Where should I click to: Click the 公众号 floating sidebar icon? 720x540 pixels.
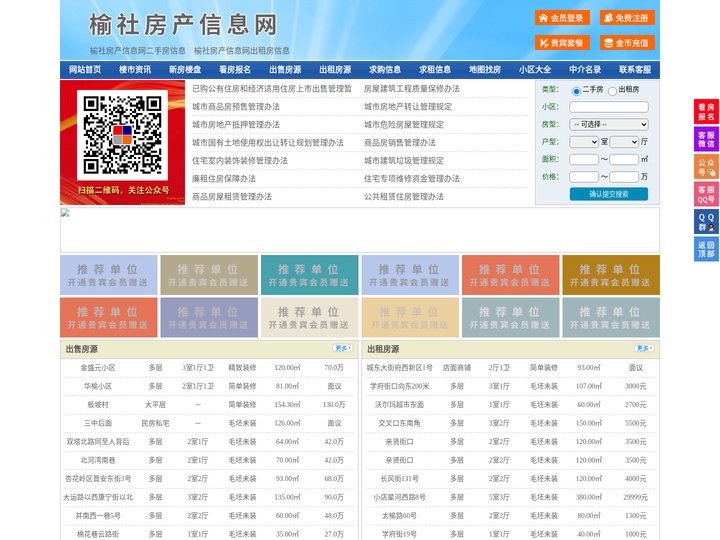tap(706, 167)
